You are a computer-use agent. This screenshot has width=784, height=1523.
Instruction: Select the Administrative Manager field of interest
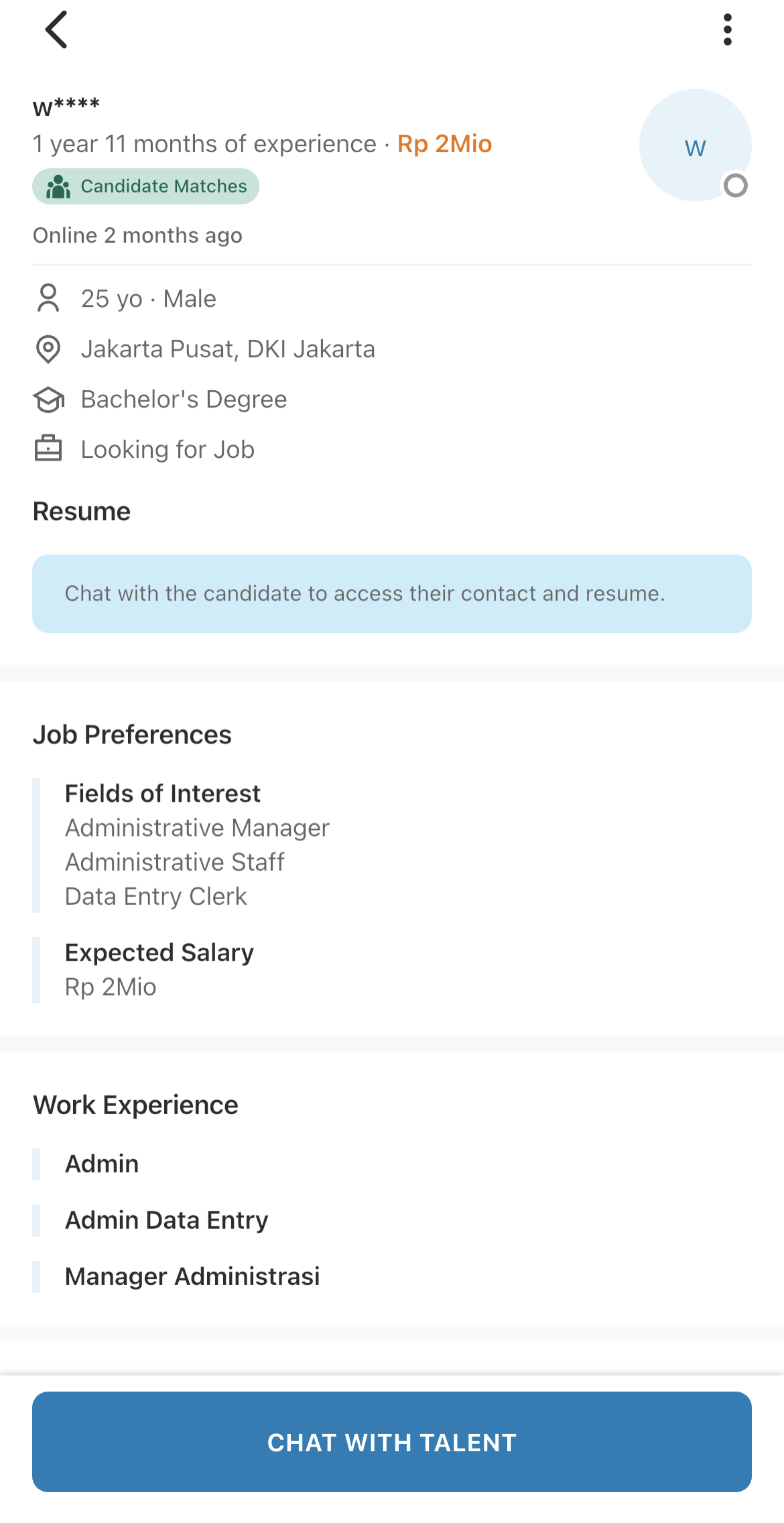click(197, 828)
